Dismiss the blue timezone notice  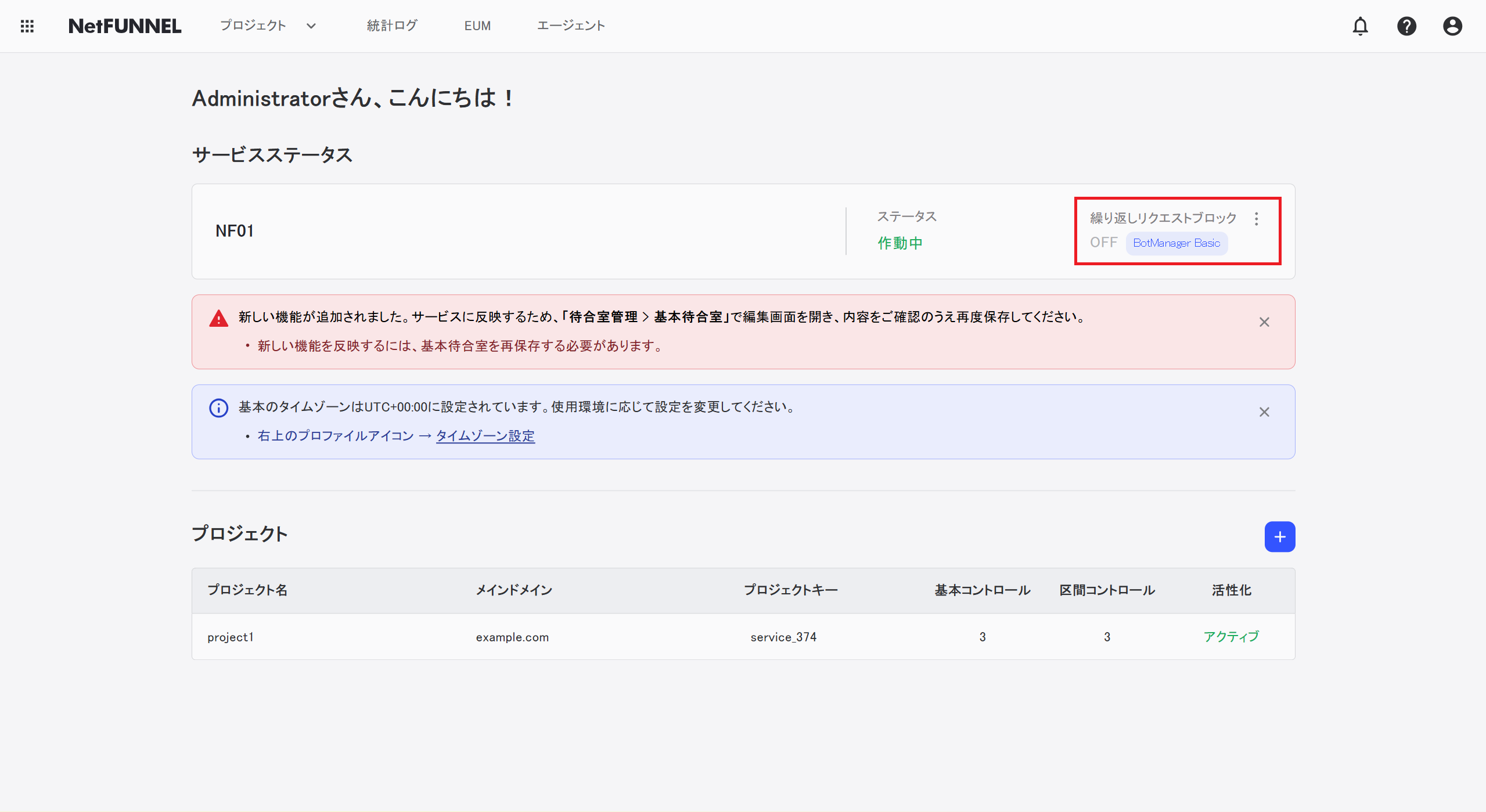1264,412
